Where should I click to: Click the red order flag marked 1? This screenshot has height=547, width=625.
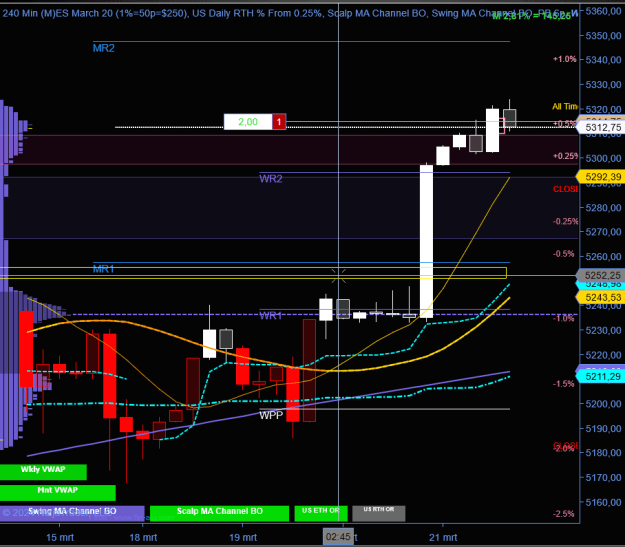point(279,122)
